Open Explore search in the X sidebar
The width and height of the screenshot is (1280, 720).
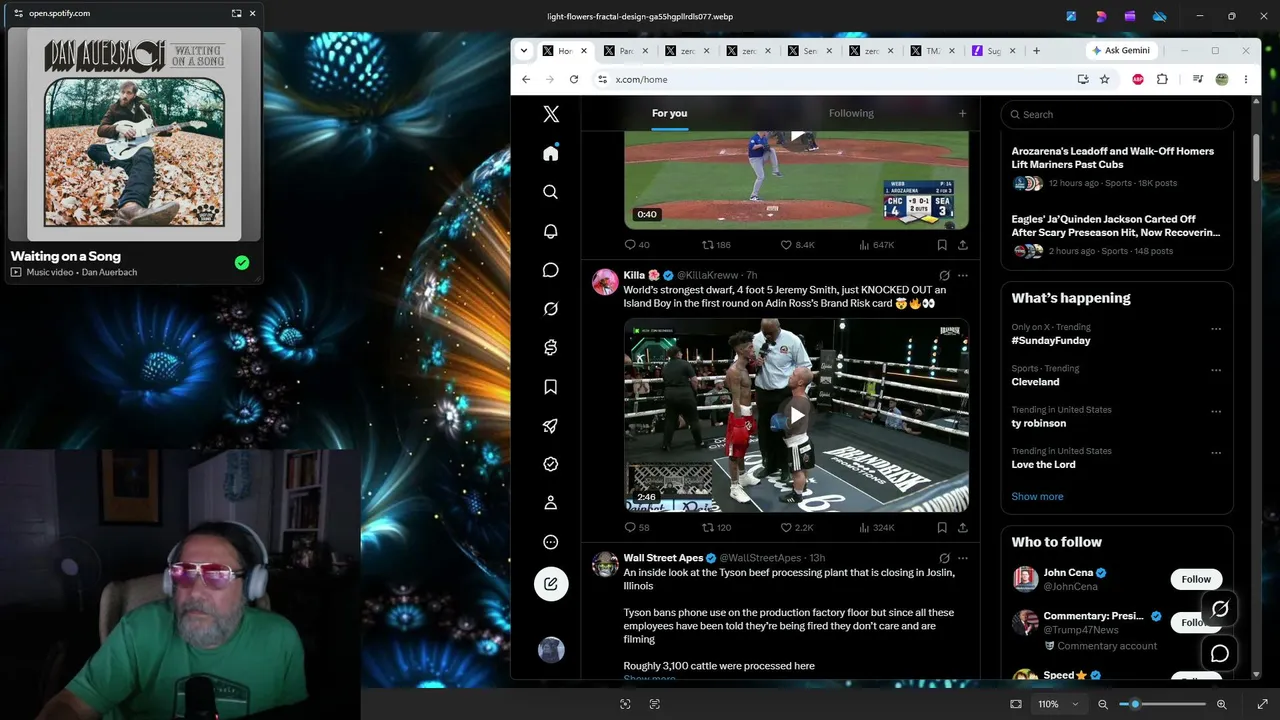point(551,192)
